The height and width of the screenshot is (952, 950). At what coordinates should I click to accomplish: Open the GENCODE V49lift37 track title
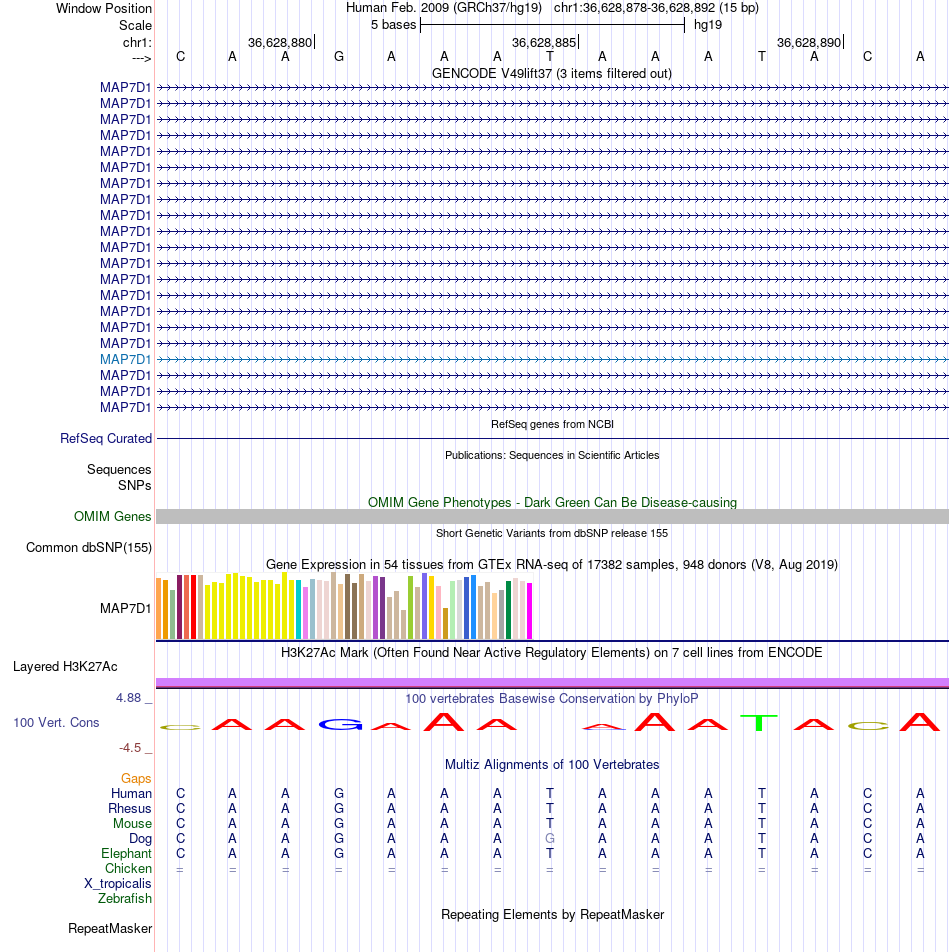[551, 73]
